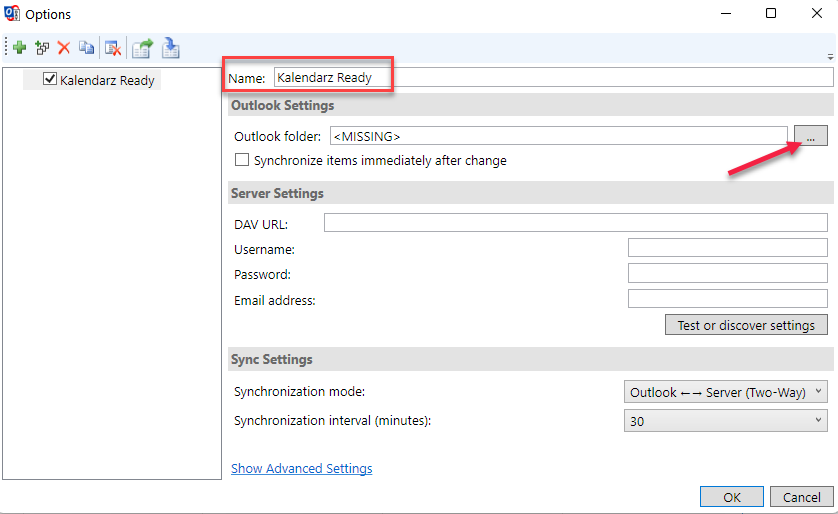This screenshot has width=838, height=514.
Task: Clear cache of selected profile icon
Action: click(x=113, y=49)
